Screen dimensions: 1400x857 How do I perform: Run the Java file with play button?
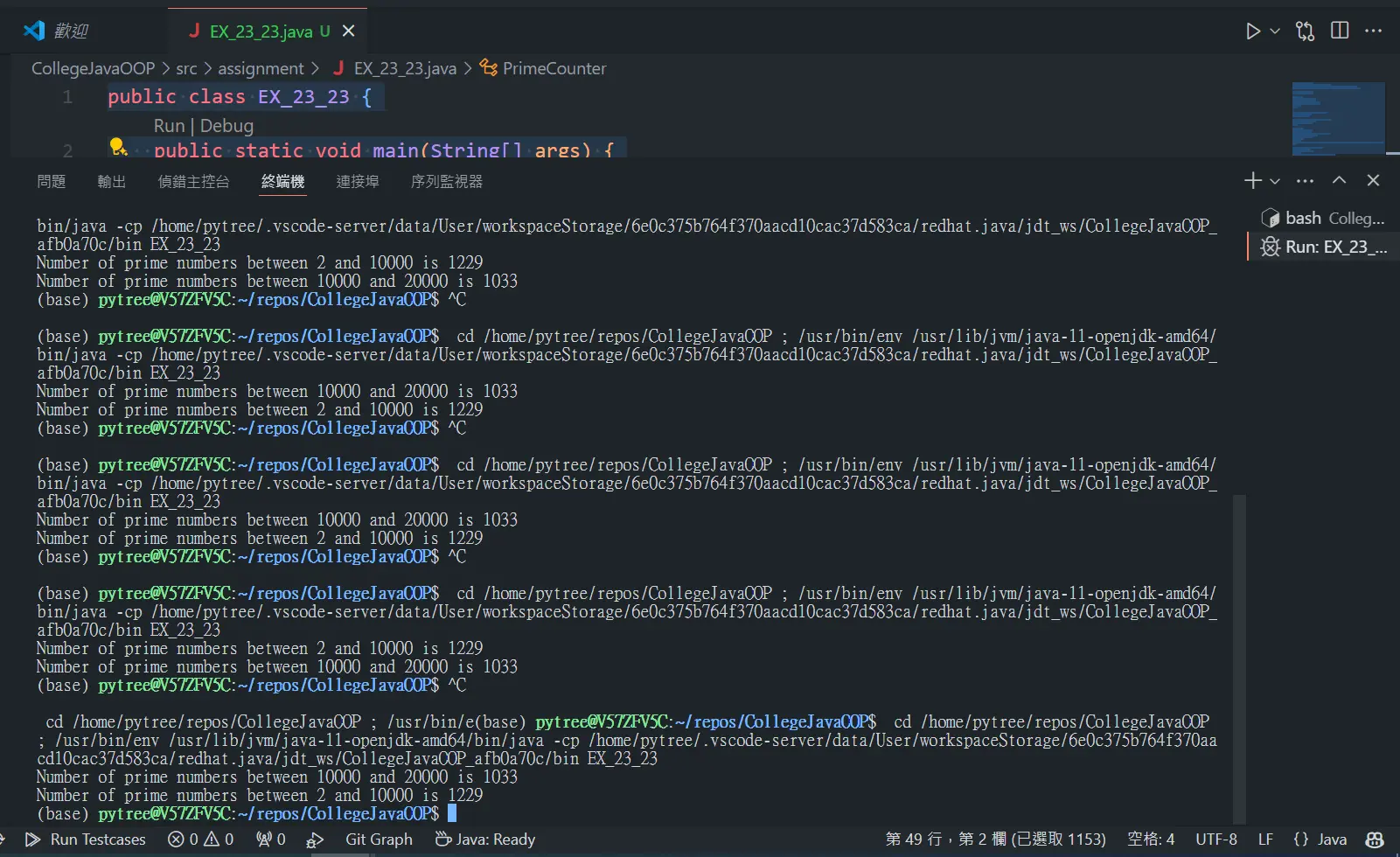(1252, 31)
